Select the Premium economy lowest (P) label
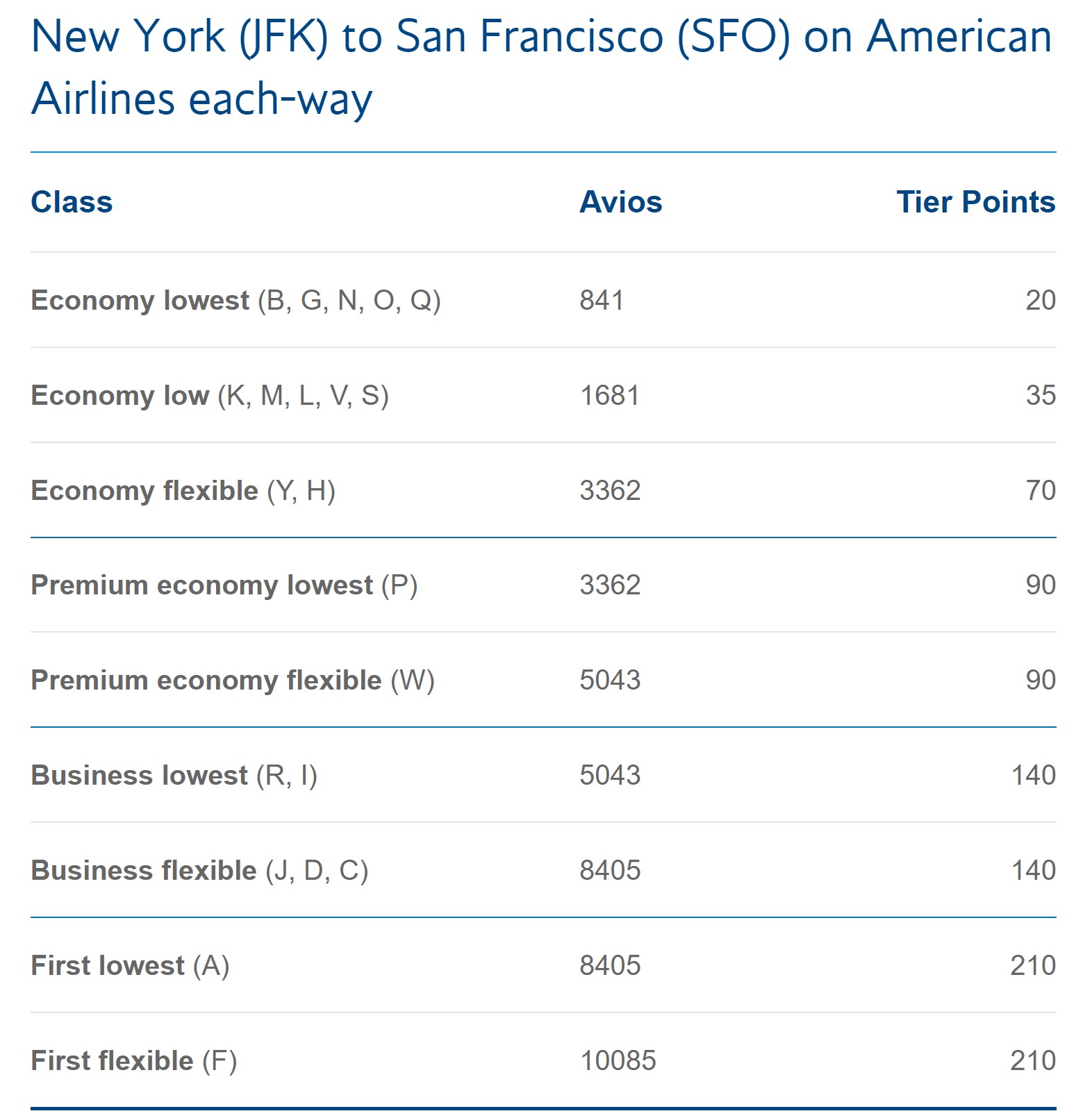Viewport: 1092px width, 1118px height. point(224,585)
